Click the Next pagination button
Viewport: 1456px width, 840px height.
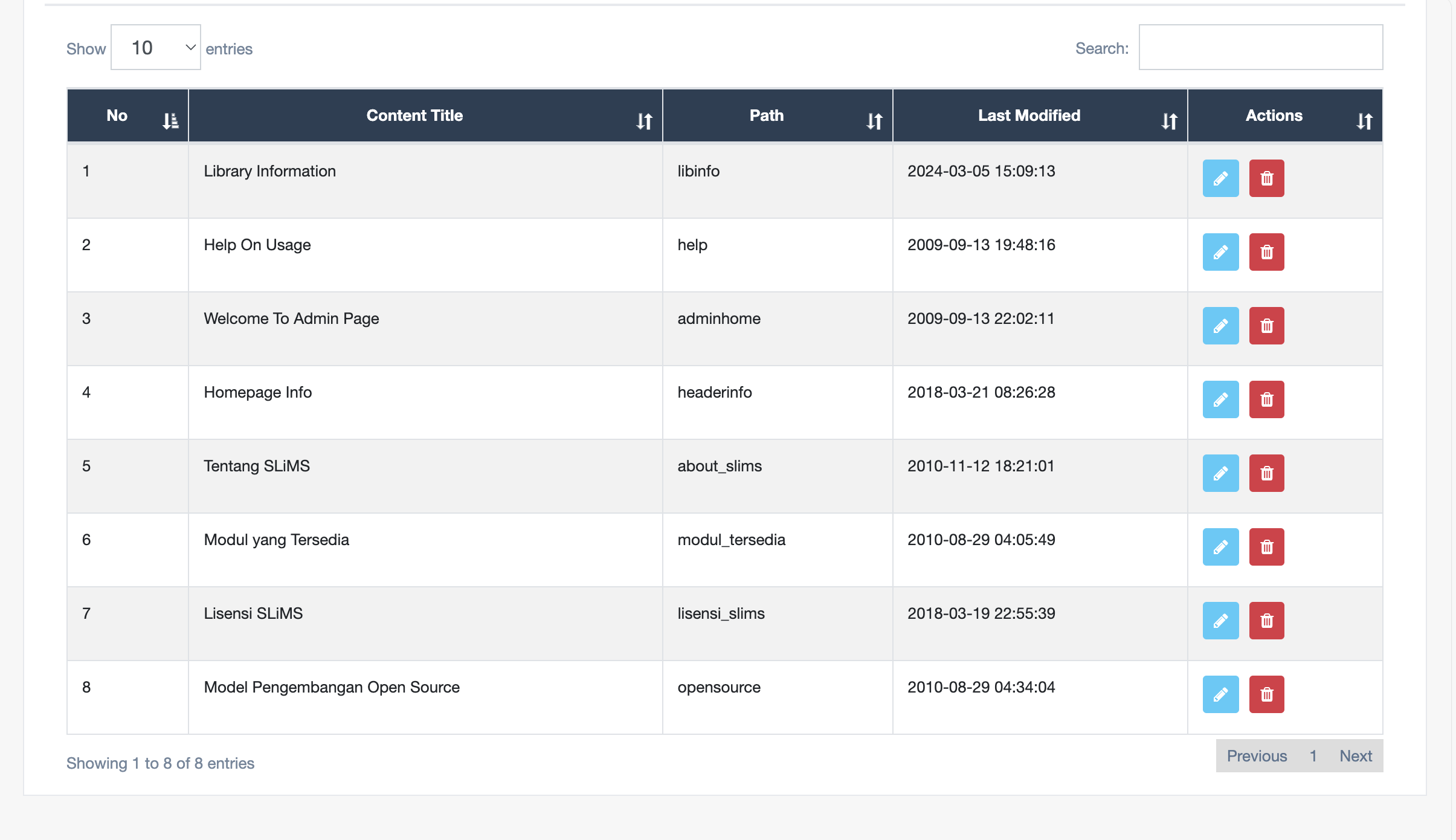coord(1356,756)
